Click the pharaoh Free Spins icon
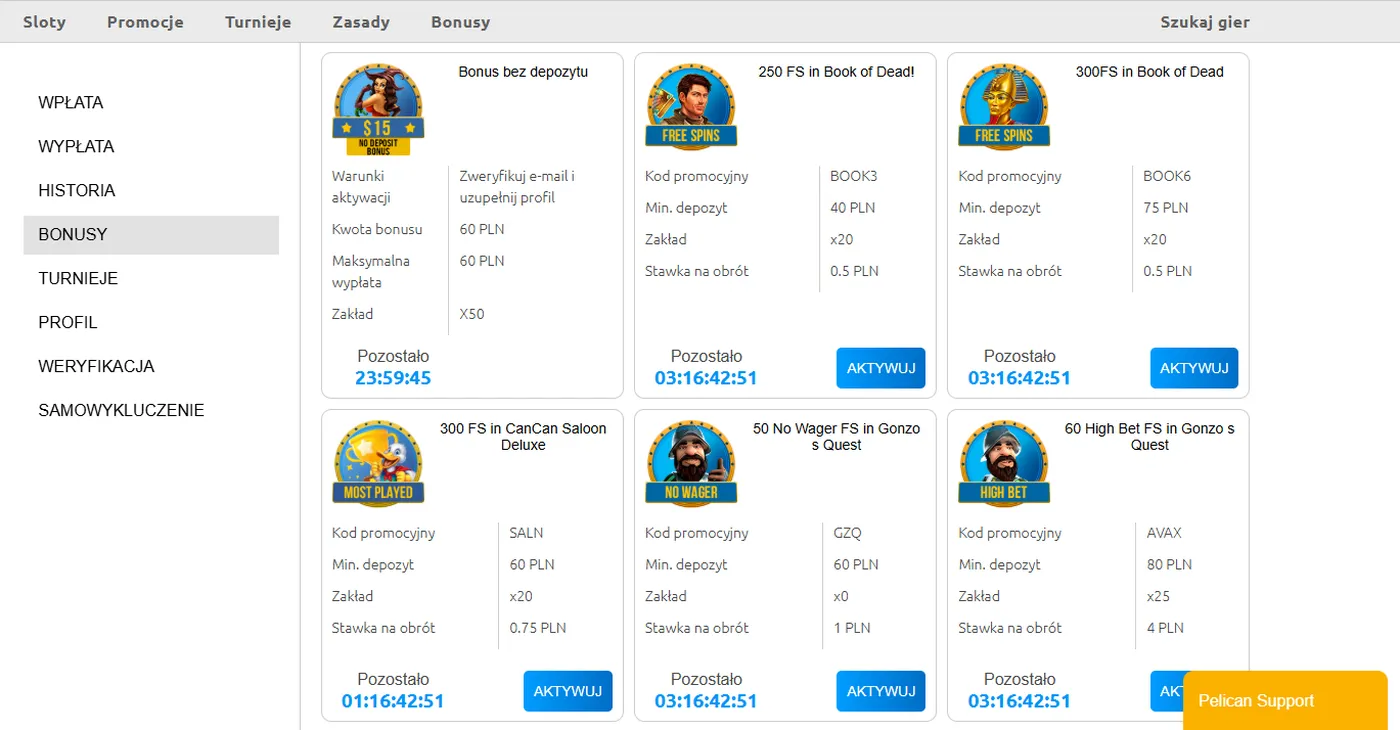The image size is (1400, 730). [1004, 107]
